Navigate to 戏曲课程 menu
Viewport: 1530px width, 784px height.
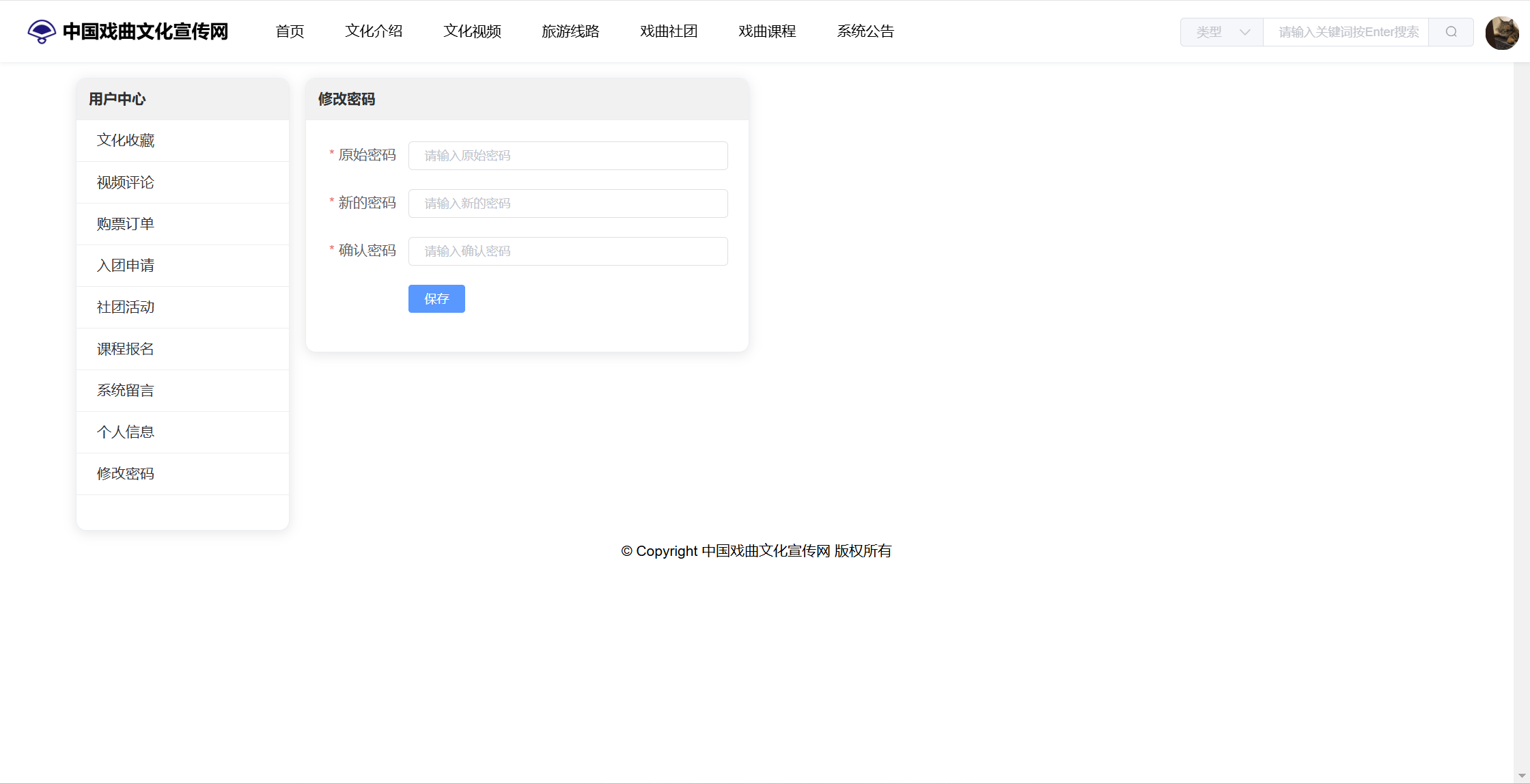(x=767, y=31)
